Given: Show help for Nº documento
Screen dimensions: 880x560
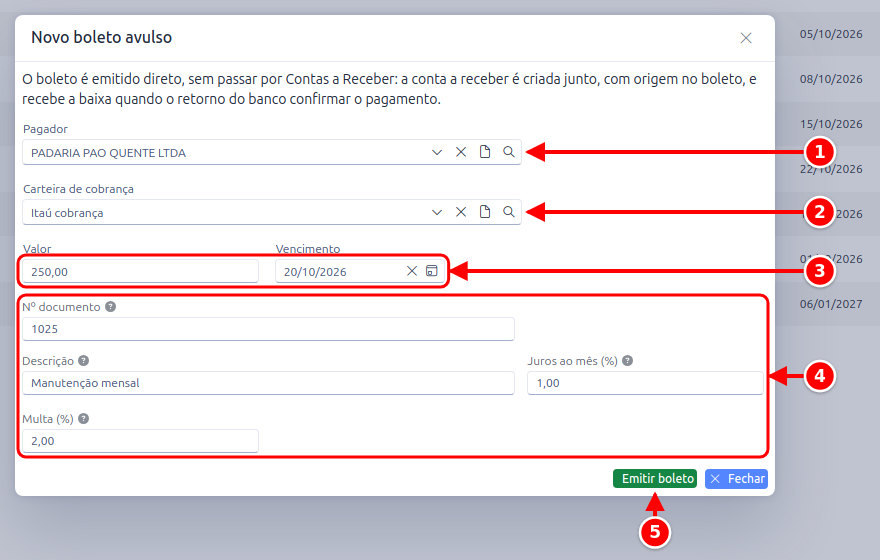Looking at the screenshot, I should [x=111, y=306].
